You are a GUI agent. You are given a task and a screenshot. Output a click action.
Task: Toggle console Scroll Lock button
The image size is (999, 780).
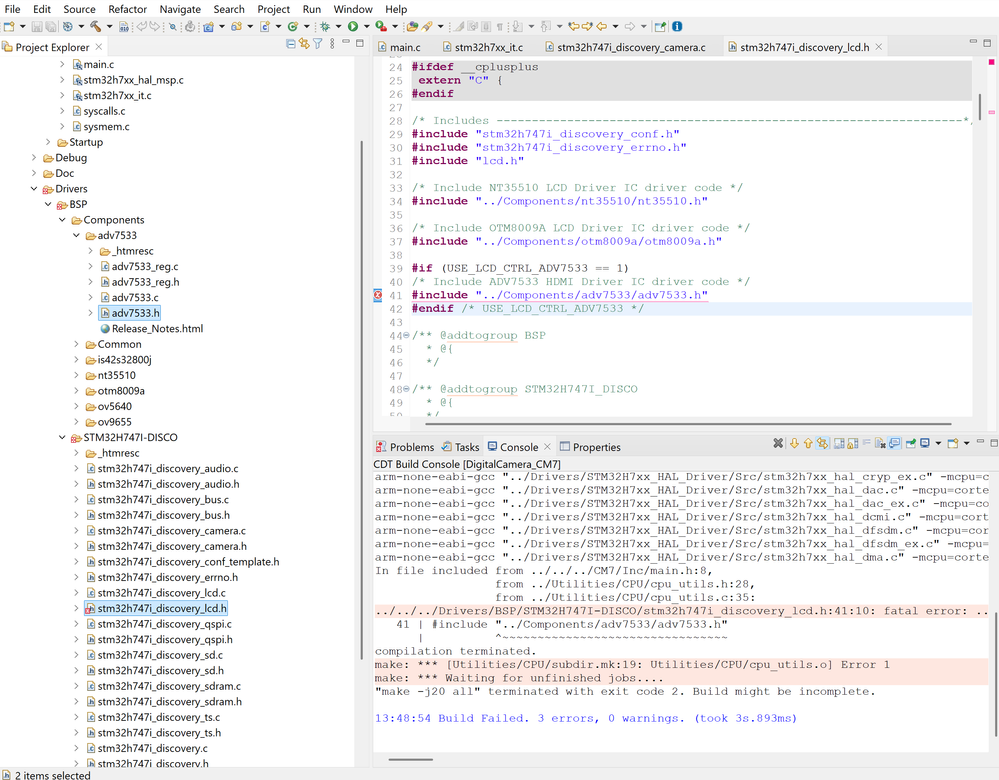[x=853, y=444]
